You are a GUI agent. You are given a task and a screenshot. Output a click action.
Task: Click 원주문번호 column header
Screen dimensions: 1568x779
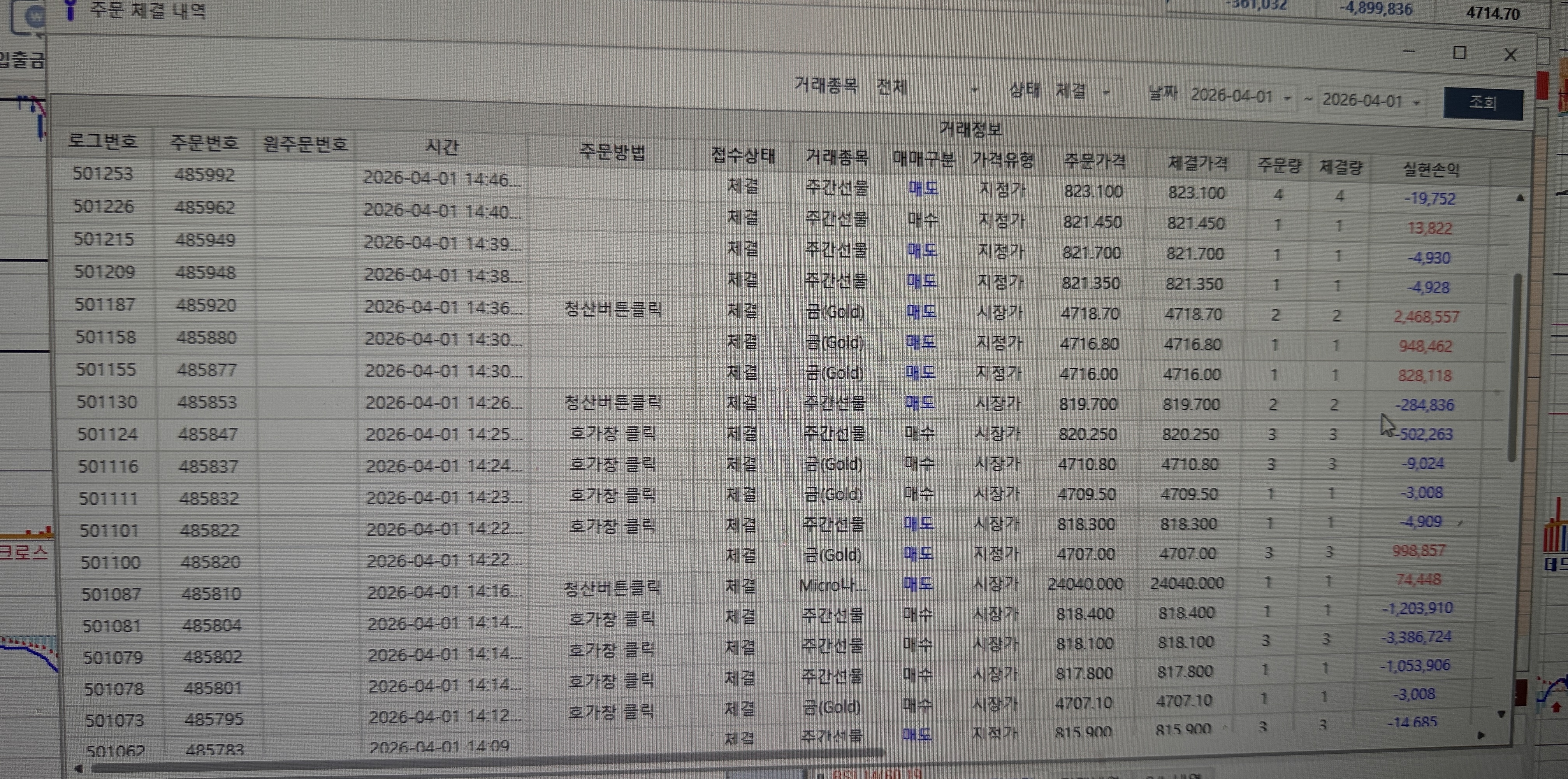pyautogui.click(x=305, y=144)
